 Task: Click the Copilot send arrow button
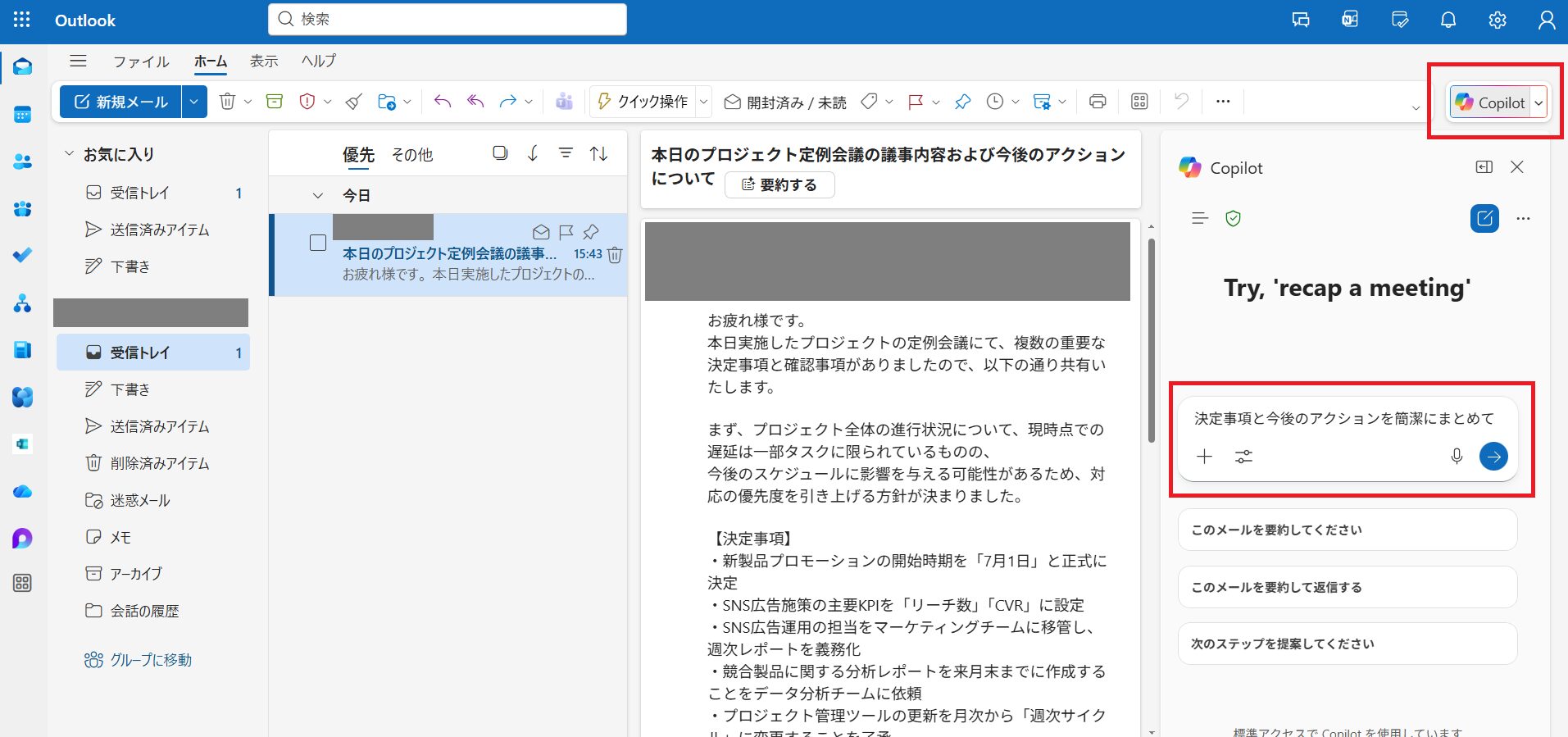coord(1493,457)
